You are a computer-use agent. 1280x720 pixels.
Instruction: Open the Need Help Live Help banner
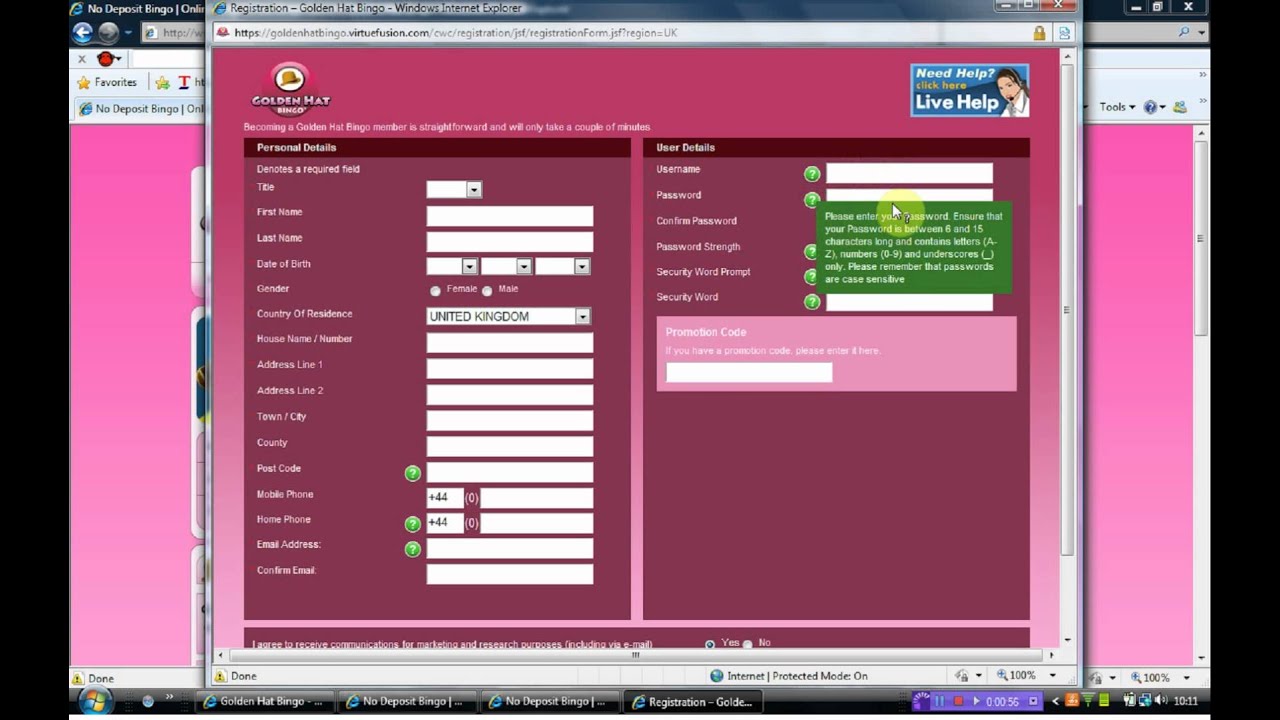coord(969,90)
